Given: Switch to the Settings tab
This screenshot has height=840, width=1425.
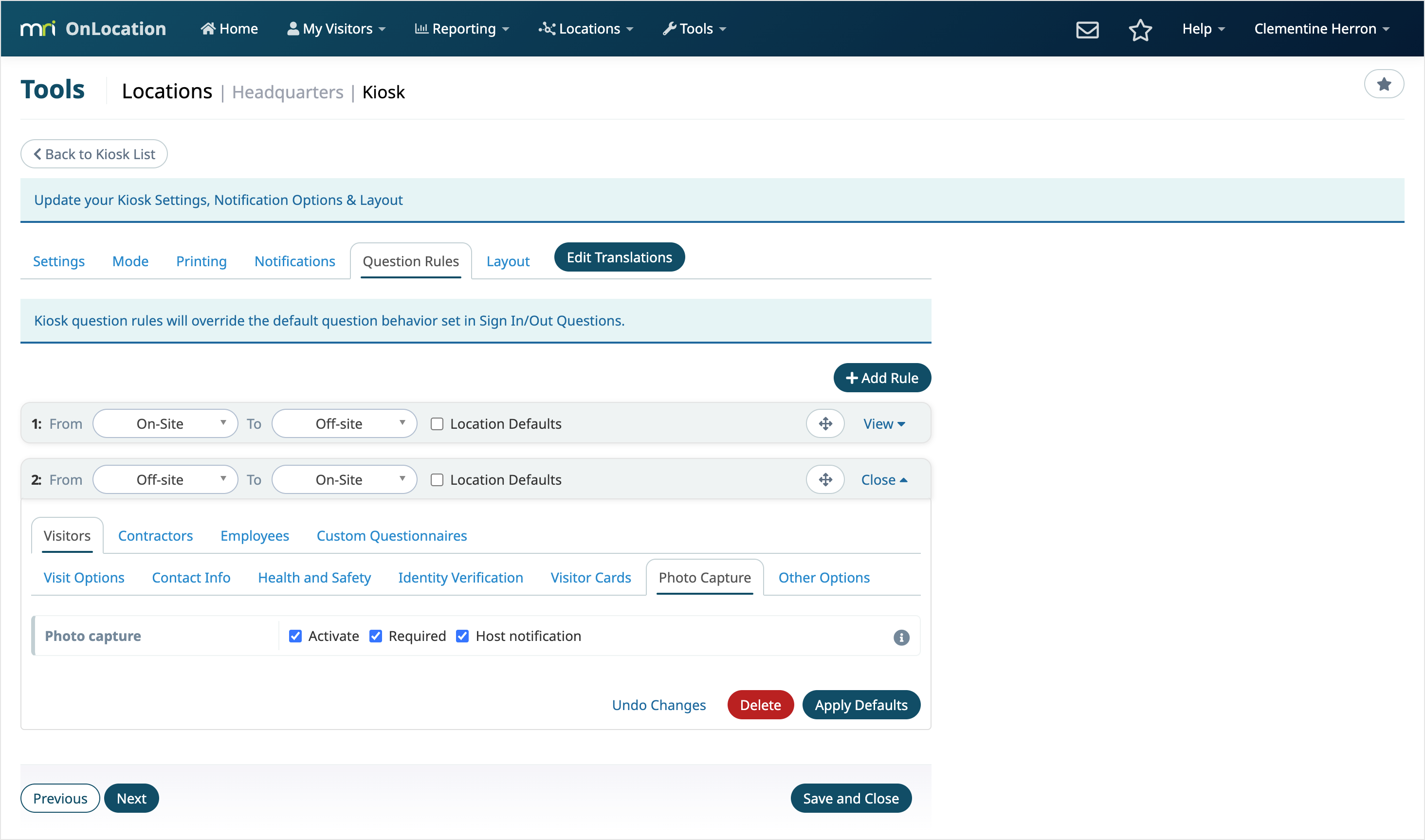Looking at the screenshot, I should click(59, 261).
